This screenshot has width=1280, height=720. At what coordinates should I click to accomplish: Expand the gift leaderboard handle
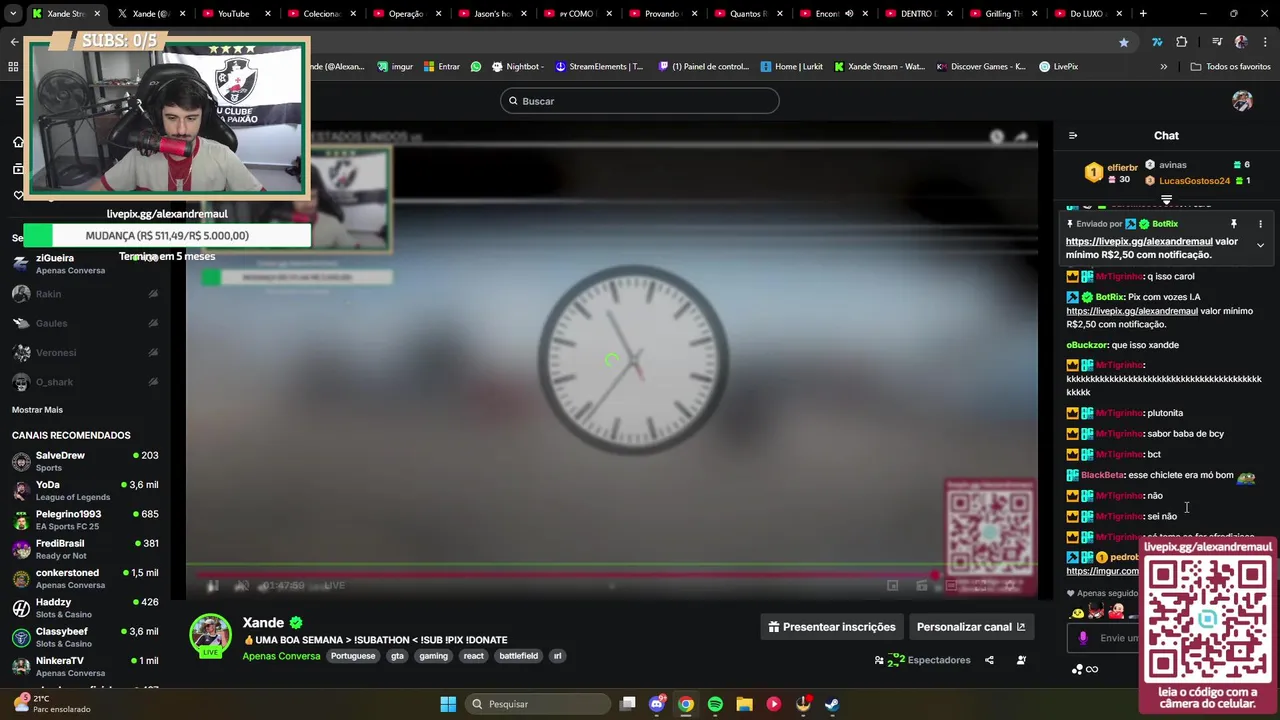coord(1166,200)
